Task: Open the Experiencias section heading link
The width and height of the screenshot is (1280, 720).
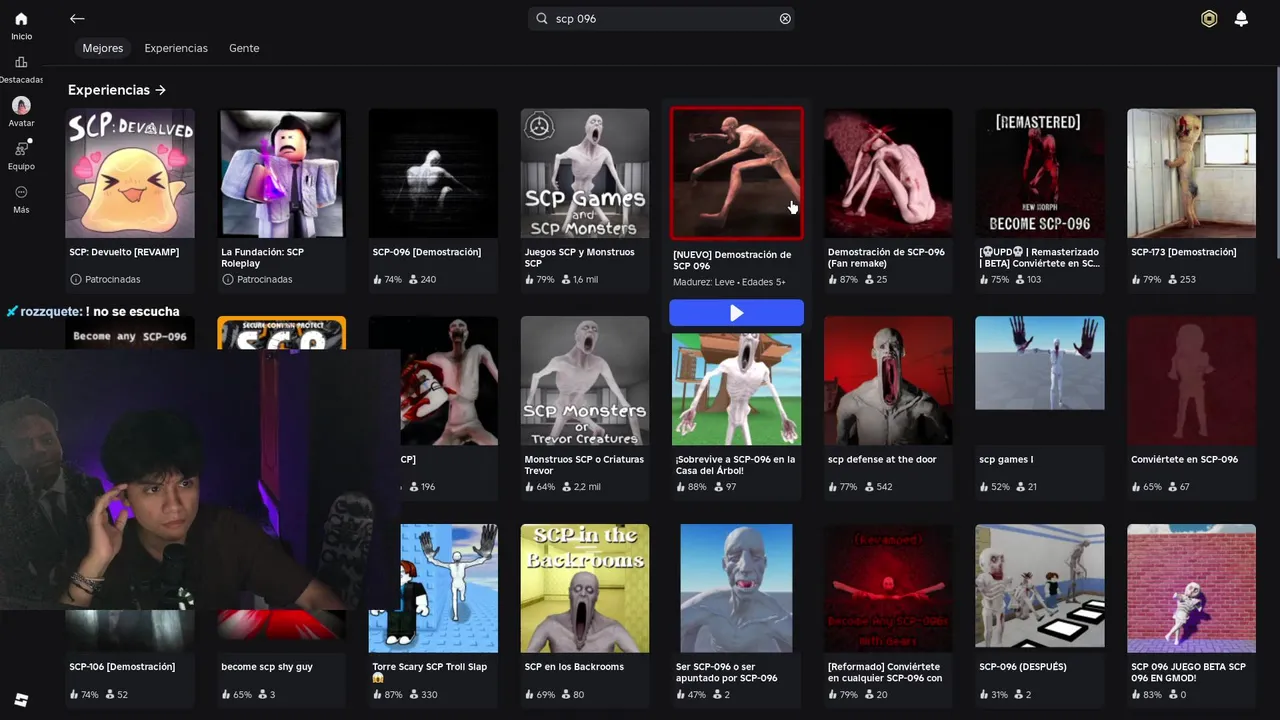Action: click(x=117, y=90)
